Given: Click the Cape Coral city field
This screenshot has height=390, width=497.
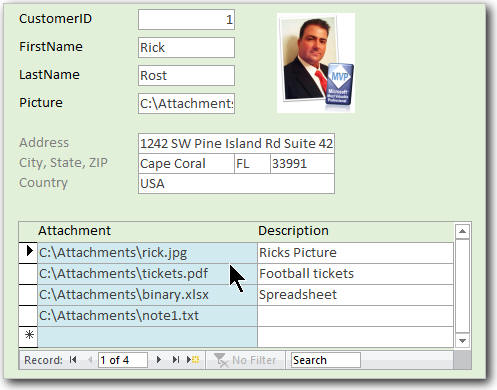Looking at the screenshot, I should coord(186,163).
